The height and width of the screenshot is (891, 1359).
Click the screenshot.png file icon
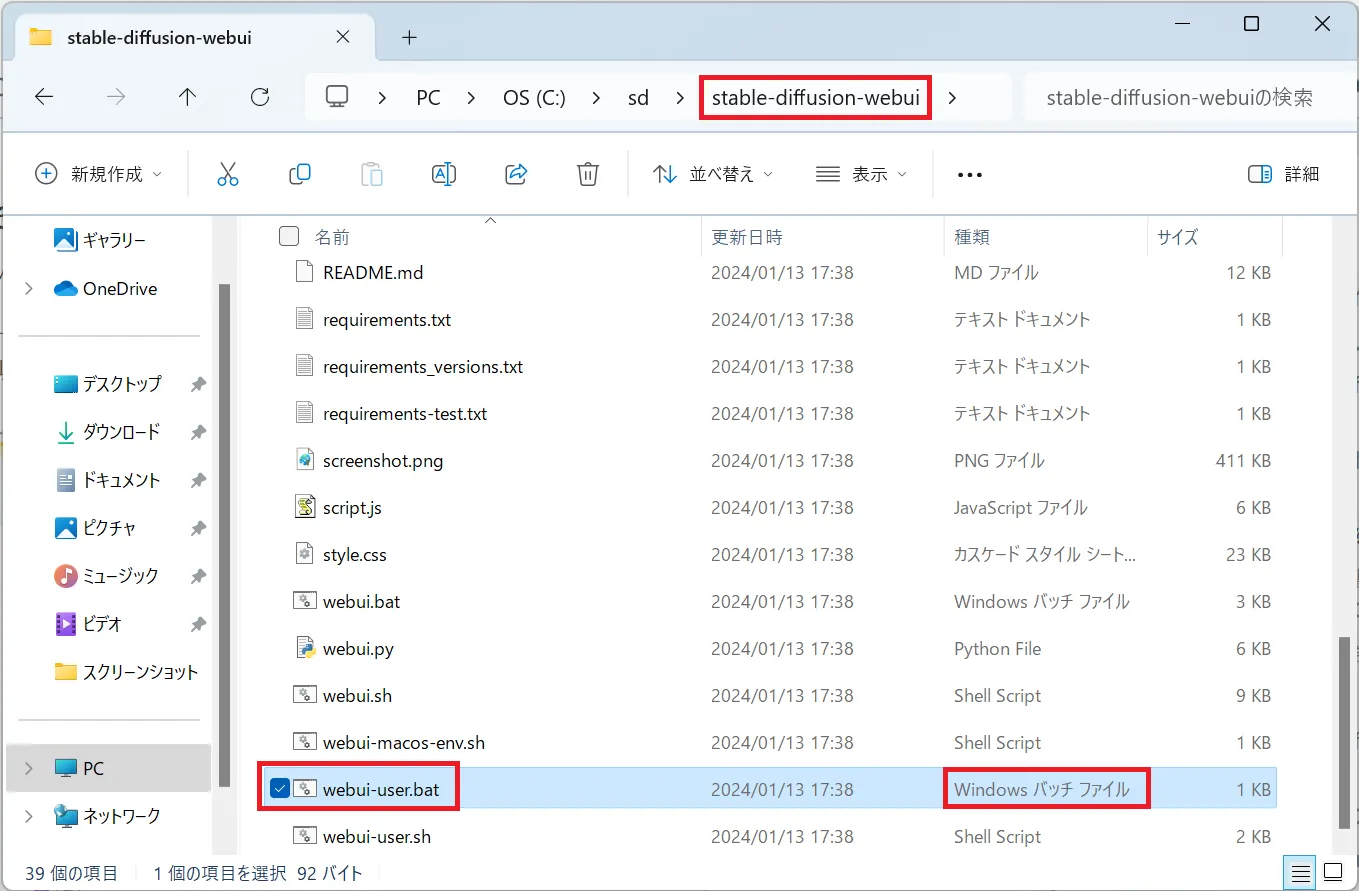305,460
